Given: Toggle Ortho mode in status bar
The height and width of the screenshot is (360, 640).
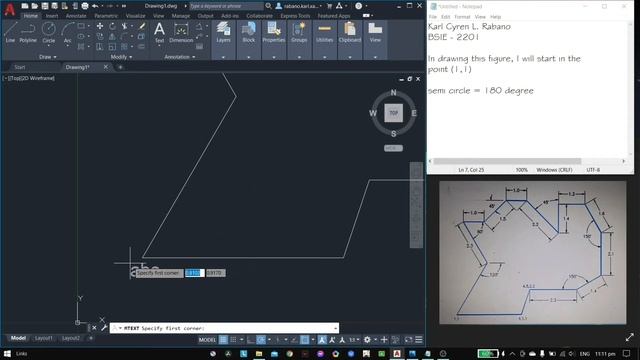Looking at the screenshot, I should tap(251, 340).
